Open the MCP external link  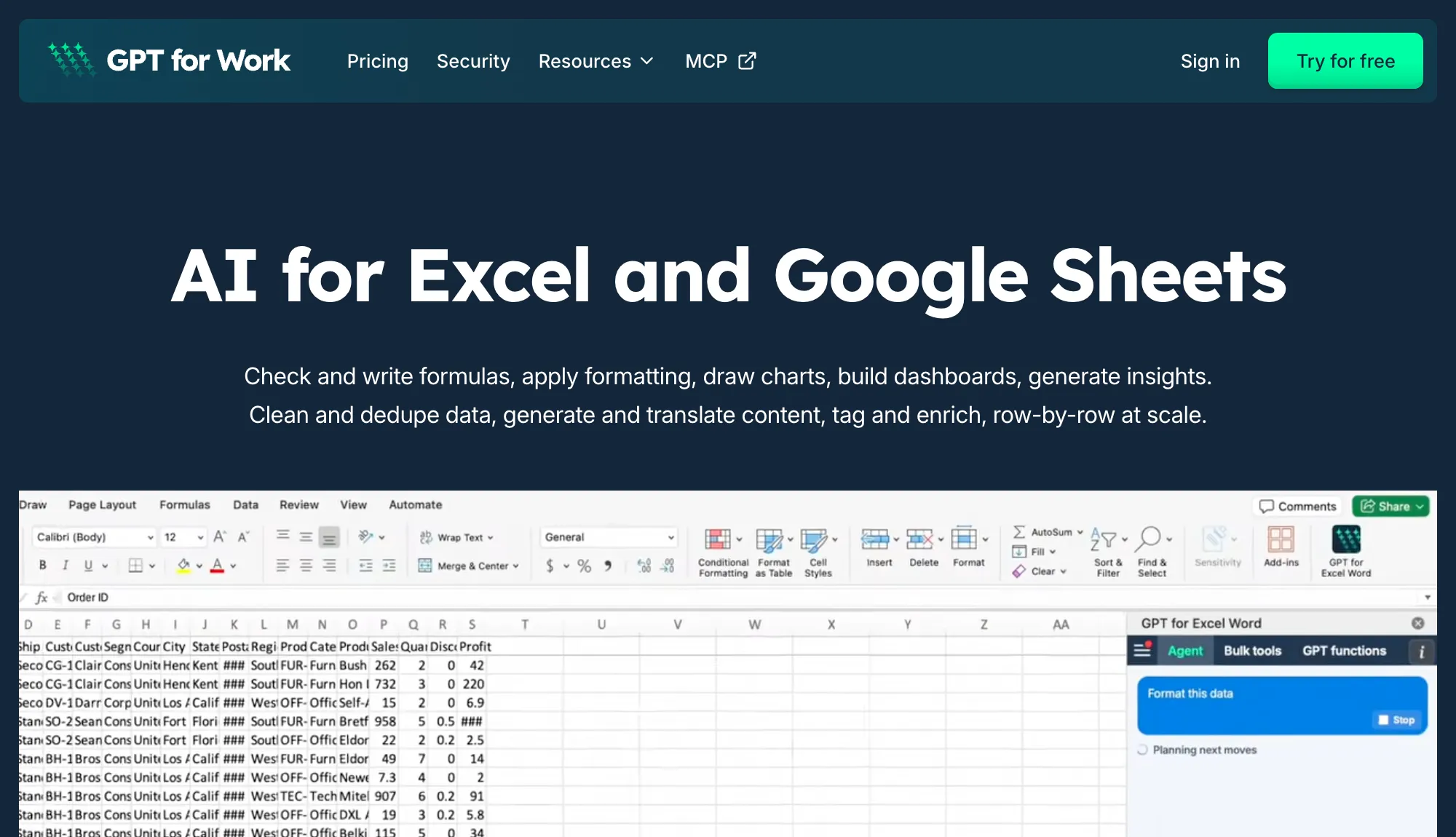721,61
